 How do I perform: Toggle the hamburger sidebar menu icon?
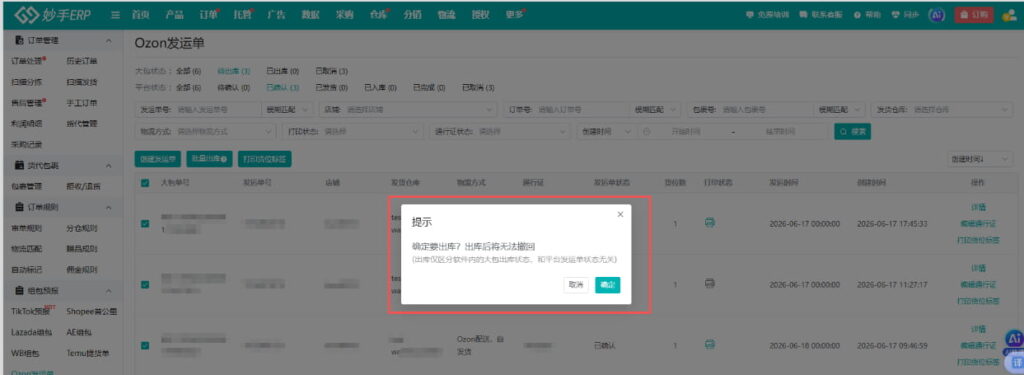click(x=116, y=15)
